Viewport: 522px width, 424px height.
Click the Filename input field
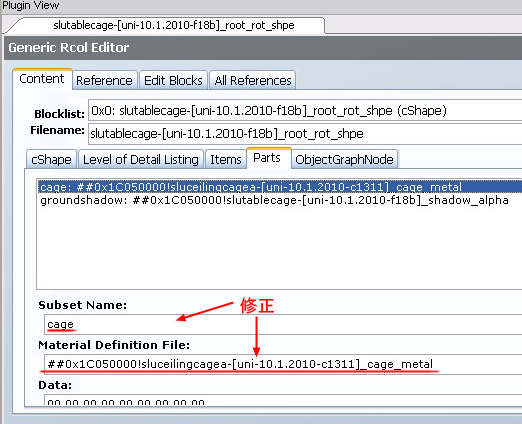click(x=305, y=134)
